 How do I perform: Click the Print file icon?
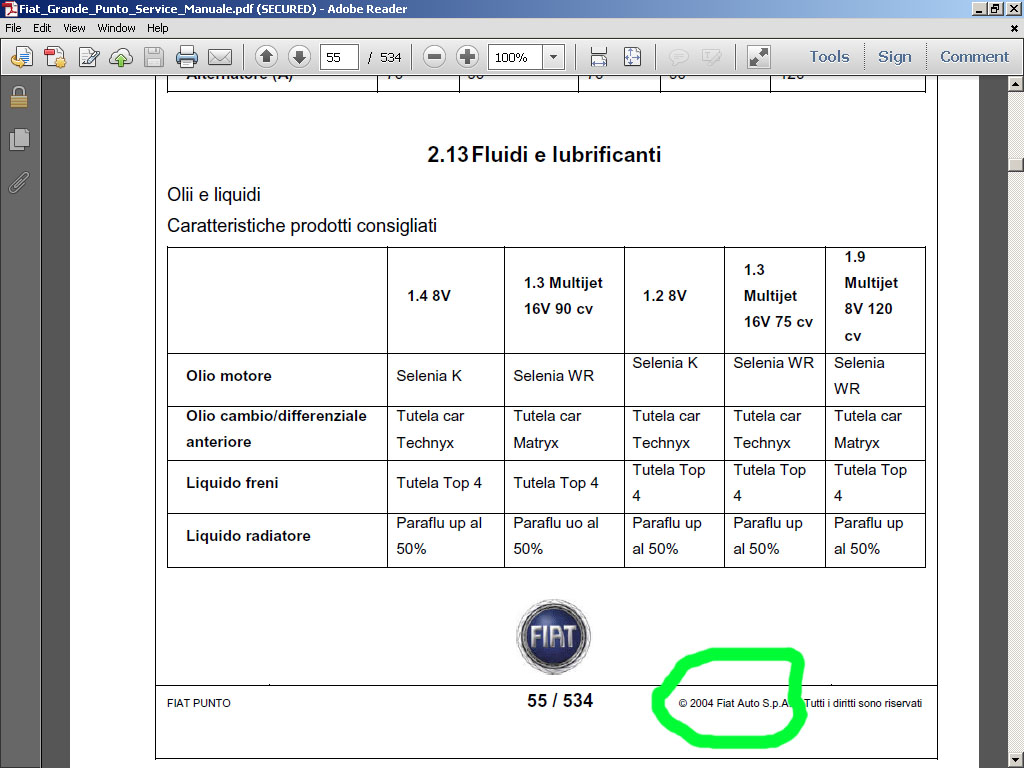tap(186, 57)
